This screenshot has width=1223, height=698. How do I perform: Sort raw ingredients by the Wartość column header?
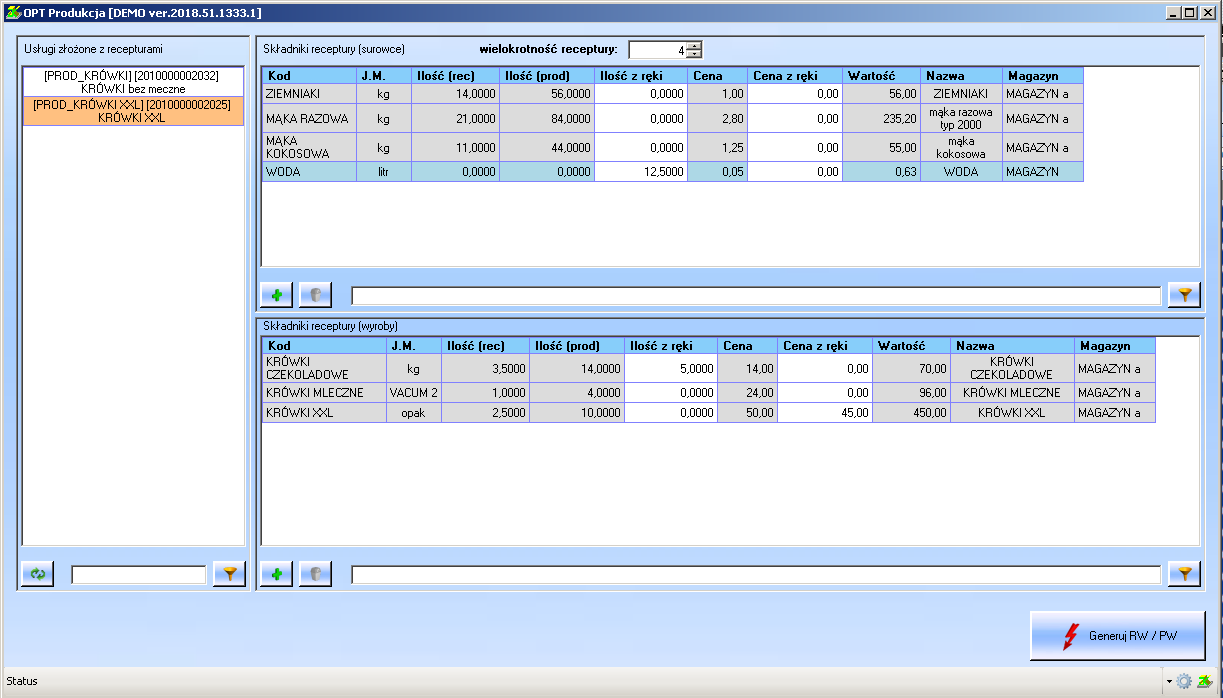(x=881, y=75)
